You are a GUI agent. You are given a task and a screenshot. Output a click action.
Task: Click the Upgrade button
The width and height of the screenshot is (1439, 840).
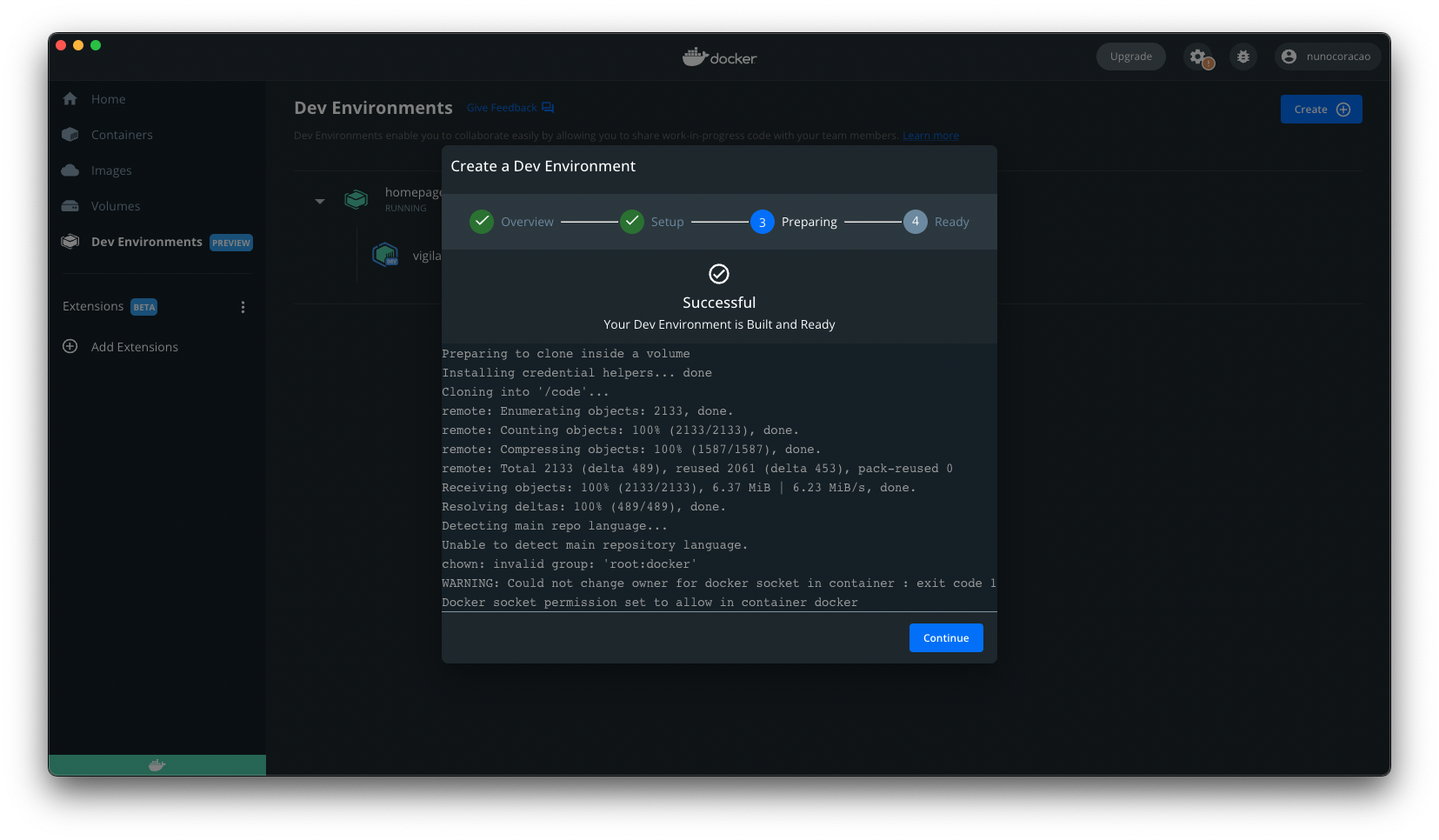[1130, 57]
